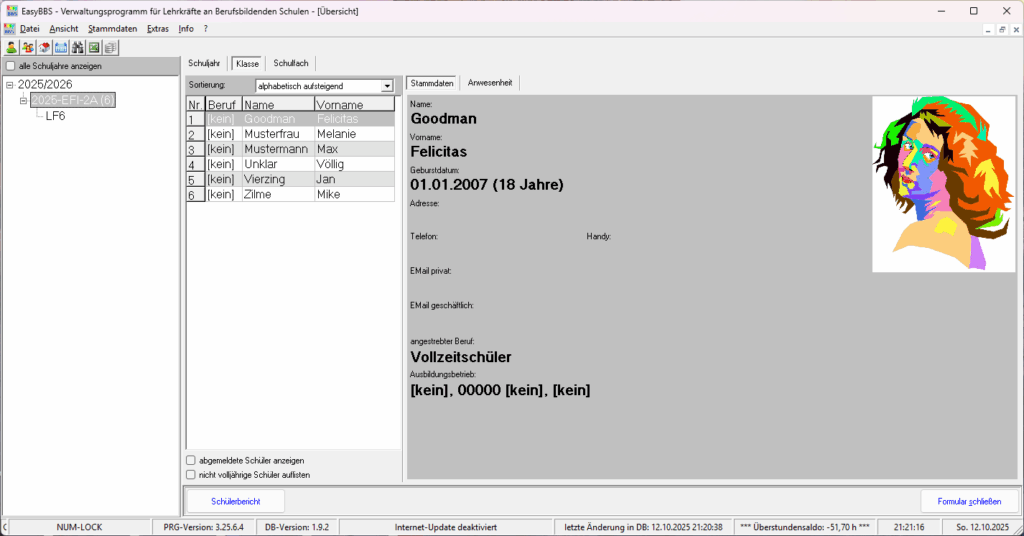This screenshot has width=1024, height=536.
Task: Click the green picture toolbar icon
Action: (94, 47)
